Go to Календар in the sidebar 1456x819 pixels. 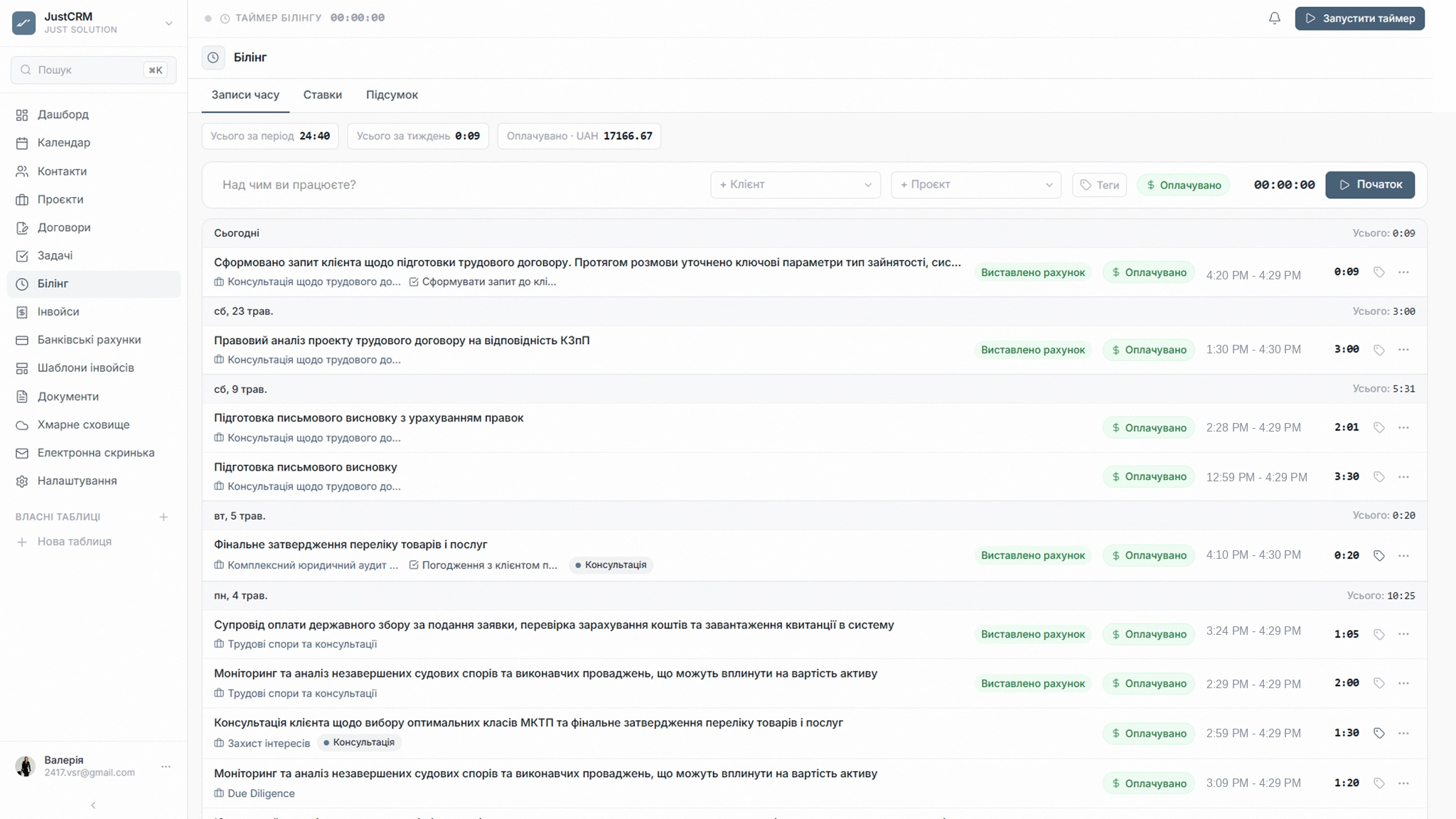(x=93, y=143)
